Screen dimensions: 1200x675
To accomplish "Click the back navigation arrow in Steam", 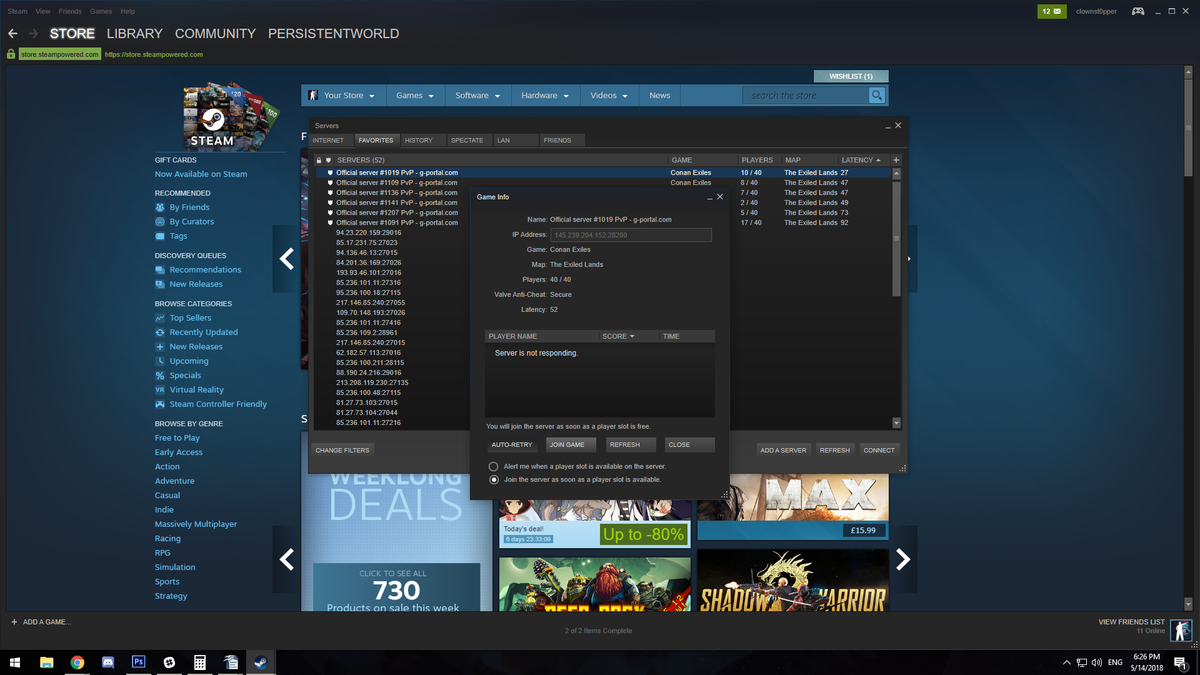I will pyautogui.click(x=13, y=34).
